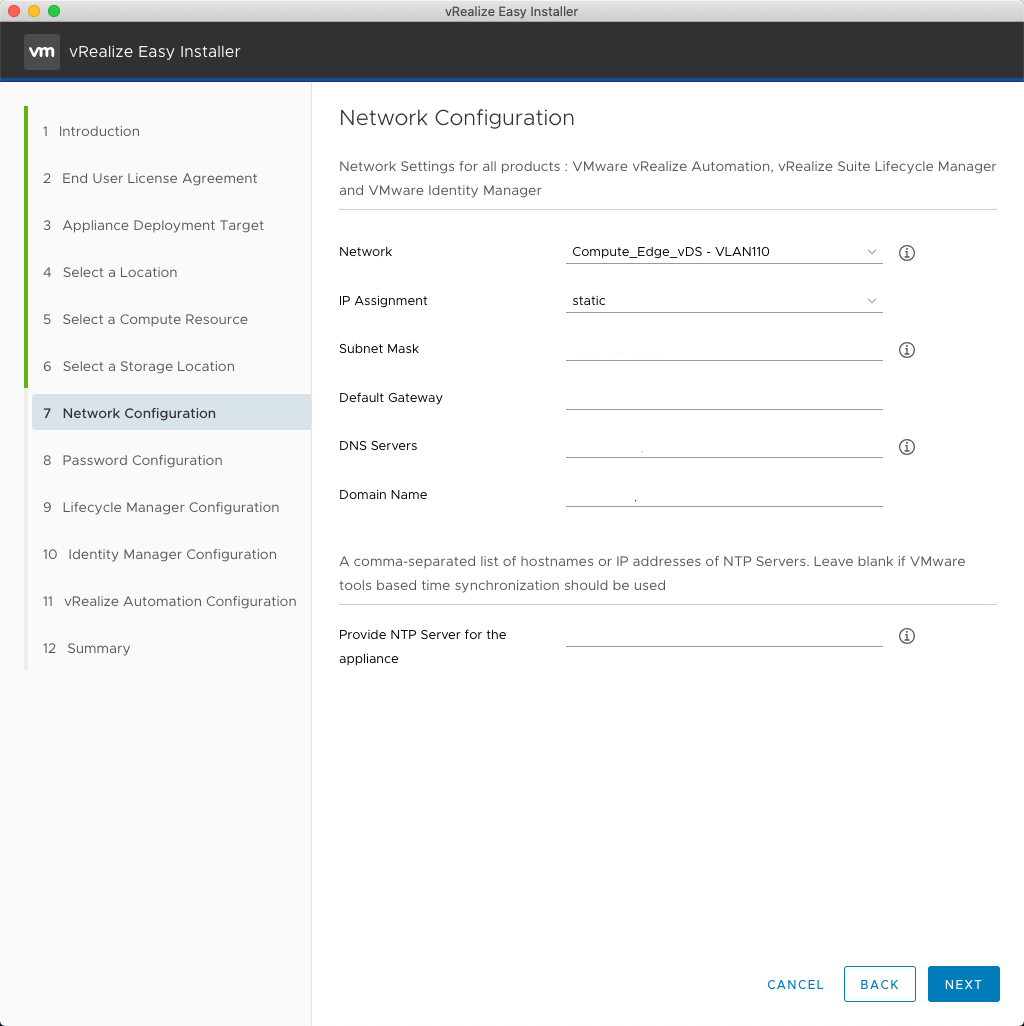
Task: Select step 10 Identity Manager Configuration
Action: 160,555
